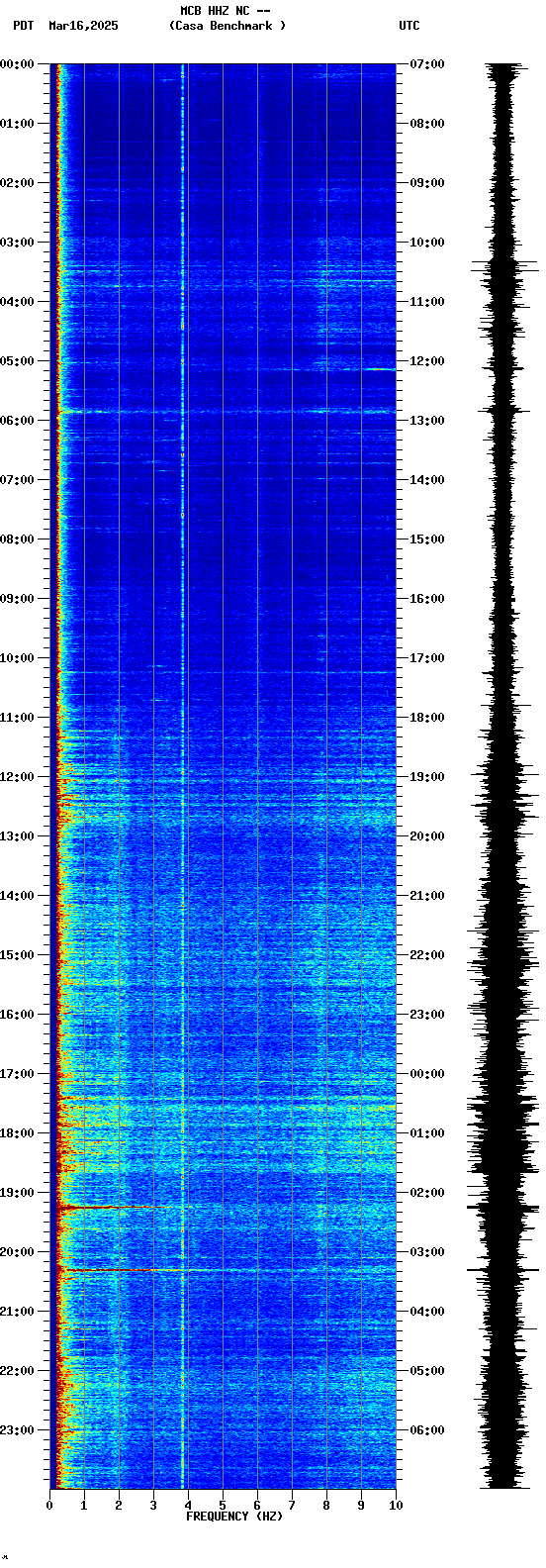Click the '00:00' PDT time label
This screenshot has width=546, height=1568.
[x=17, y=64]
